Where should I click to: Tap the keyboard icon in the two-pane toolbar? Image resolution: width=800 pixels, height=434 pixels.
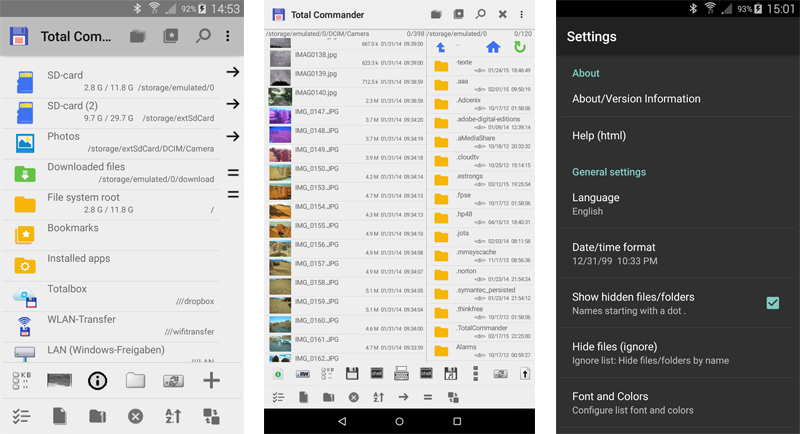pos(401,374)
